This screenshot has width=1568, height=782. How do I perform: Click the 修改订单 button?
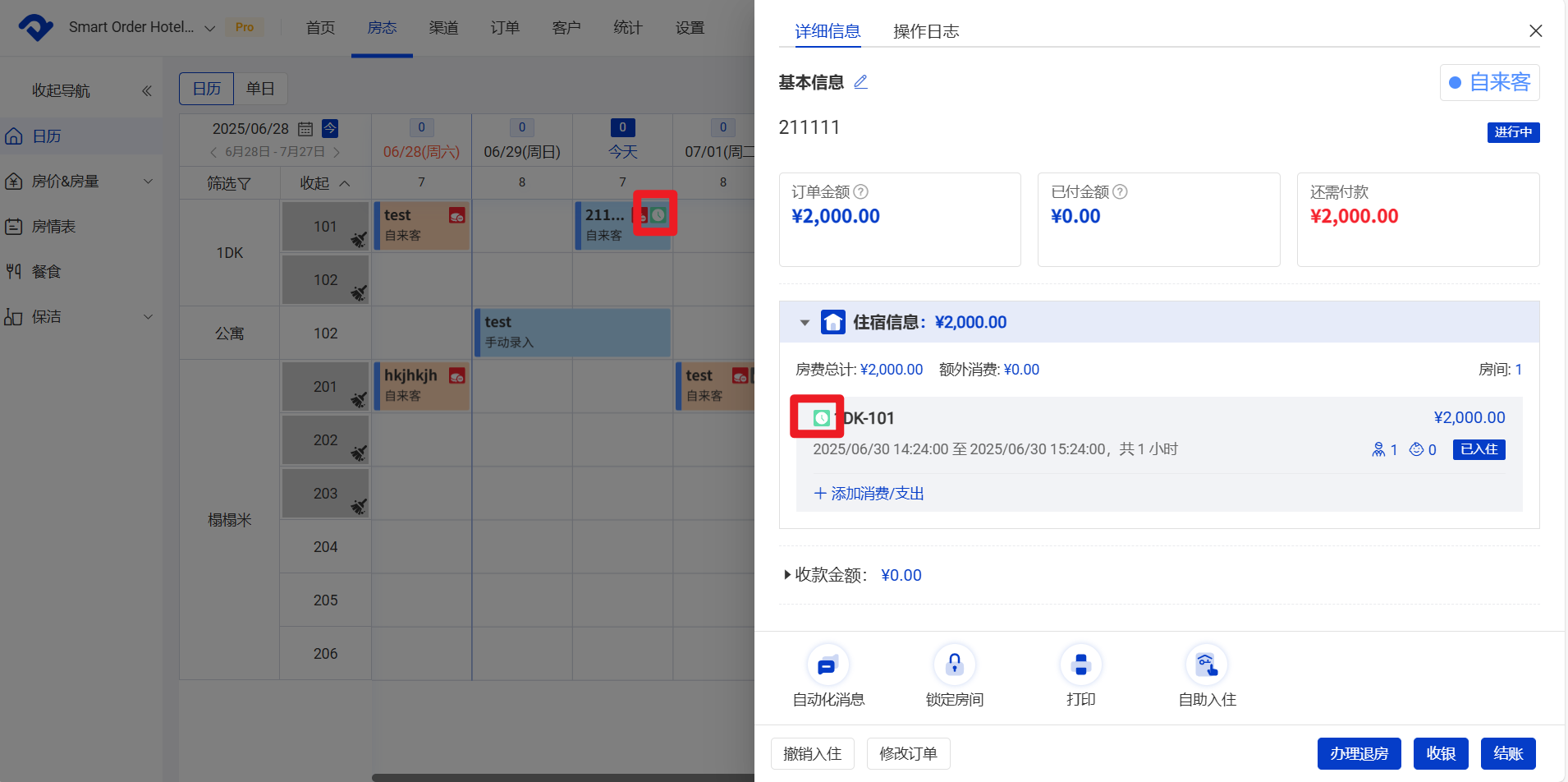click(x=908, y=753)
